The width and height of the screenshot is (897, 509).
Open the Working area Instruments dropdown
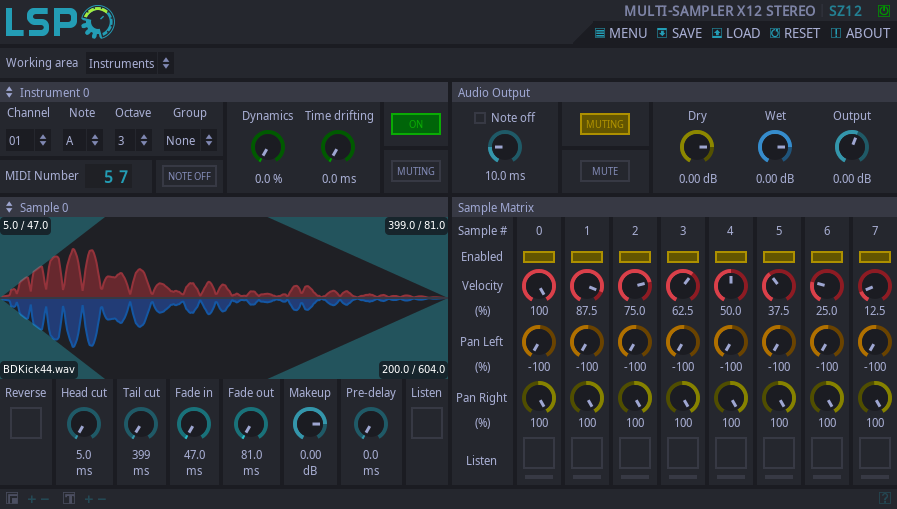tap(129, 63)
